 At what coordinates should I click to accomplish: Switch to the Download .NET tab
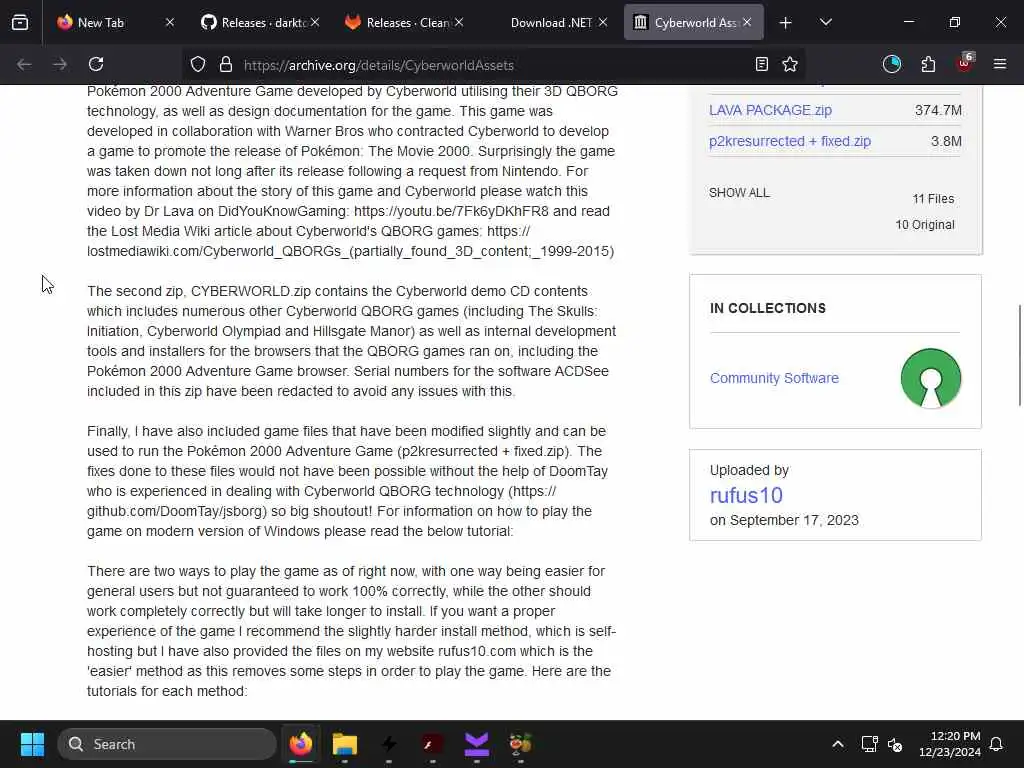(550, 22)
